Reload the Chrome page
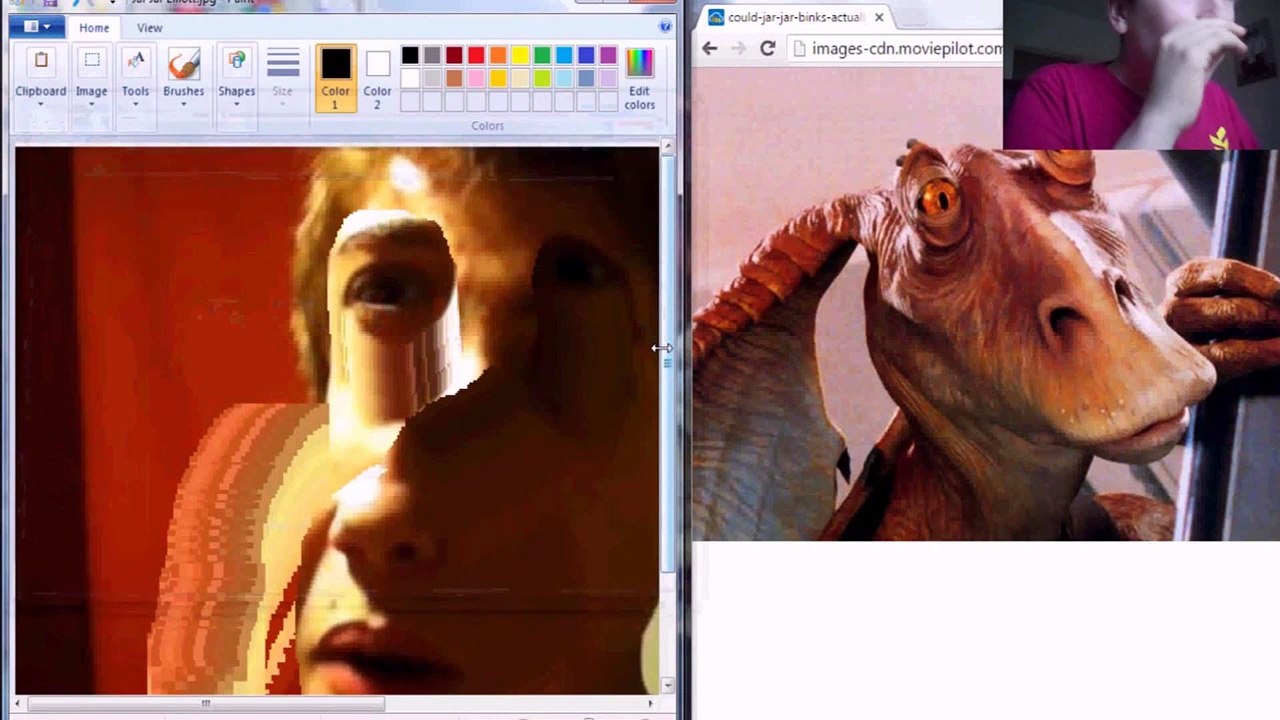 click(x=767, y=48)
